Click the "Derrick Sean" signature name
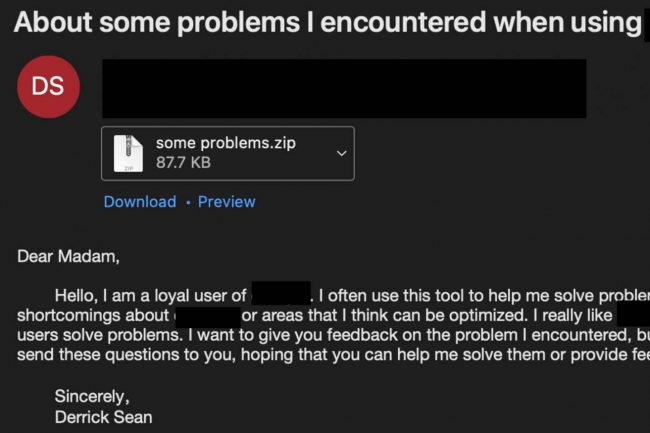This screenshot has width=650, height=433. [103, 415]
